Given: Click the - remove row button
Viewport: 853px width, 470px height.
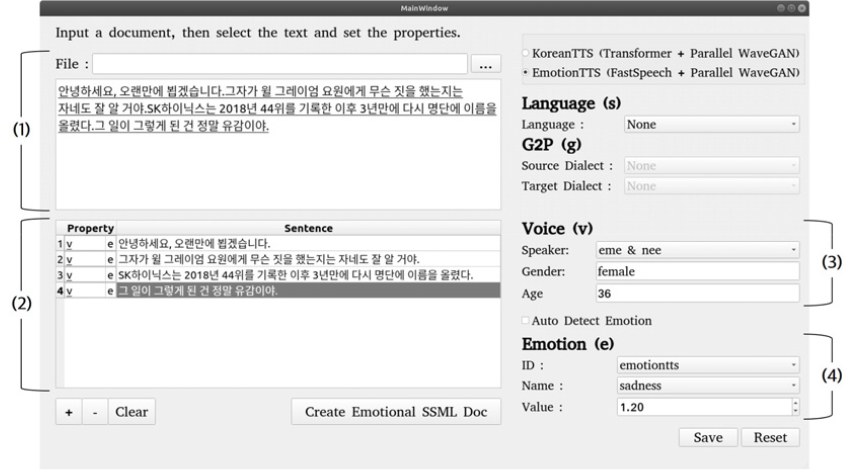Looking at the screenshot, I should click(95, 412).
